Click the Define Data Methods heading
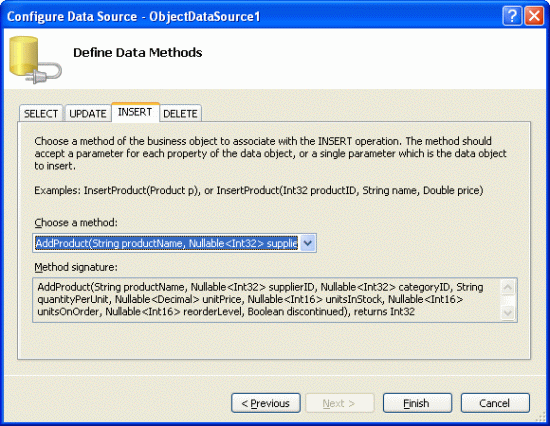The height and width of the screenshot is (426, 550). coord(138,53)
